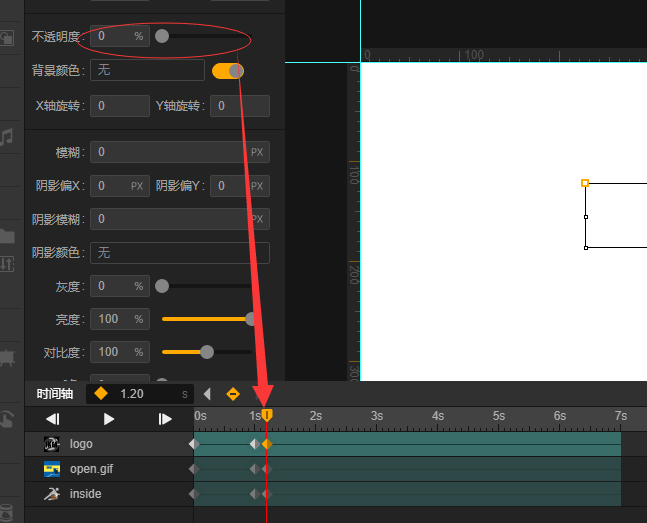Image resolution: width=647 pixels, height=523 pixels.
Task: Select the 1s keyframe on logo track
Action: (255, 444)
